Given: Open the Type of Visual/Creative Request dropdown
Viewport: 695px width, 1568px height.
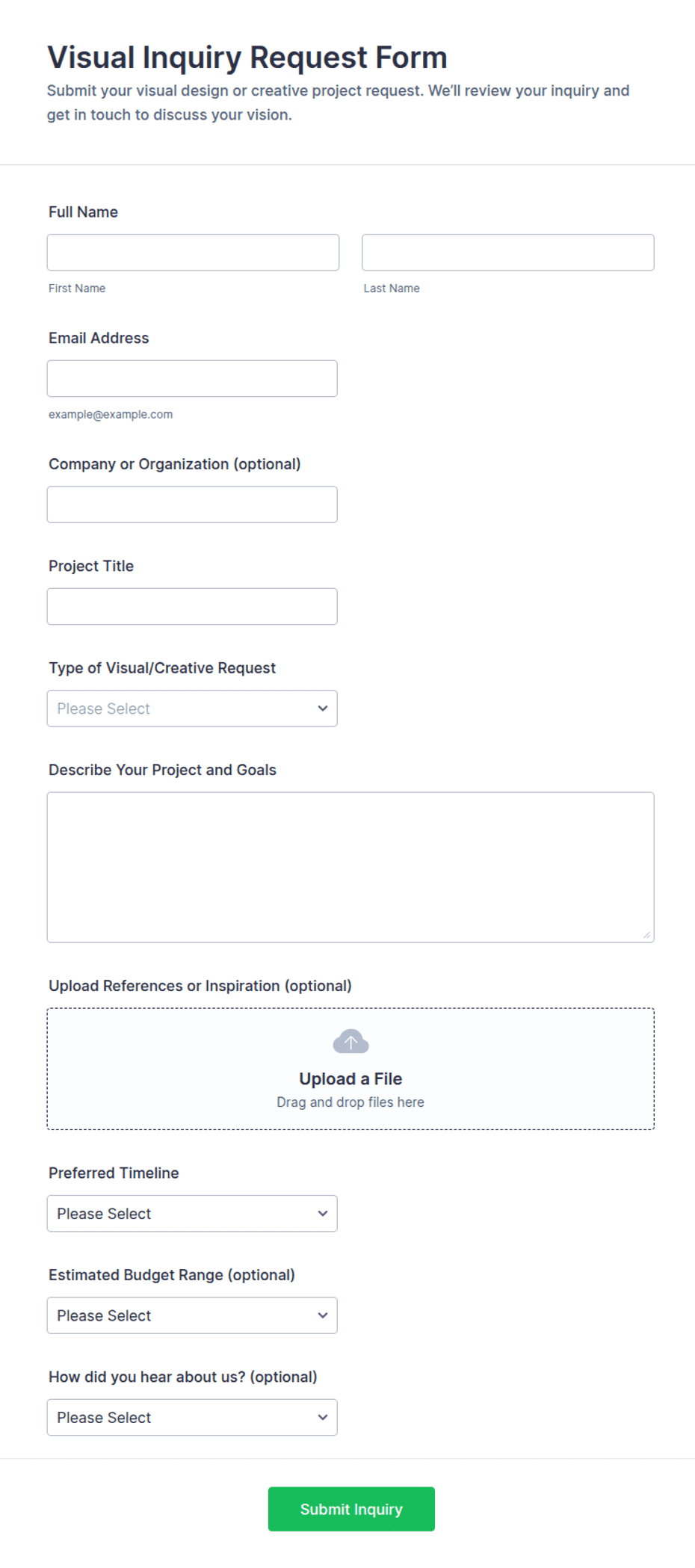Looking at the screenshot, I should pos(192,709).
